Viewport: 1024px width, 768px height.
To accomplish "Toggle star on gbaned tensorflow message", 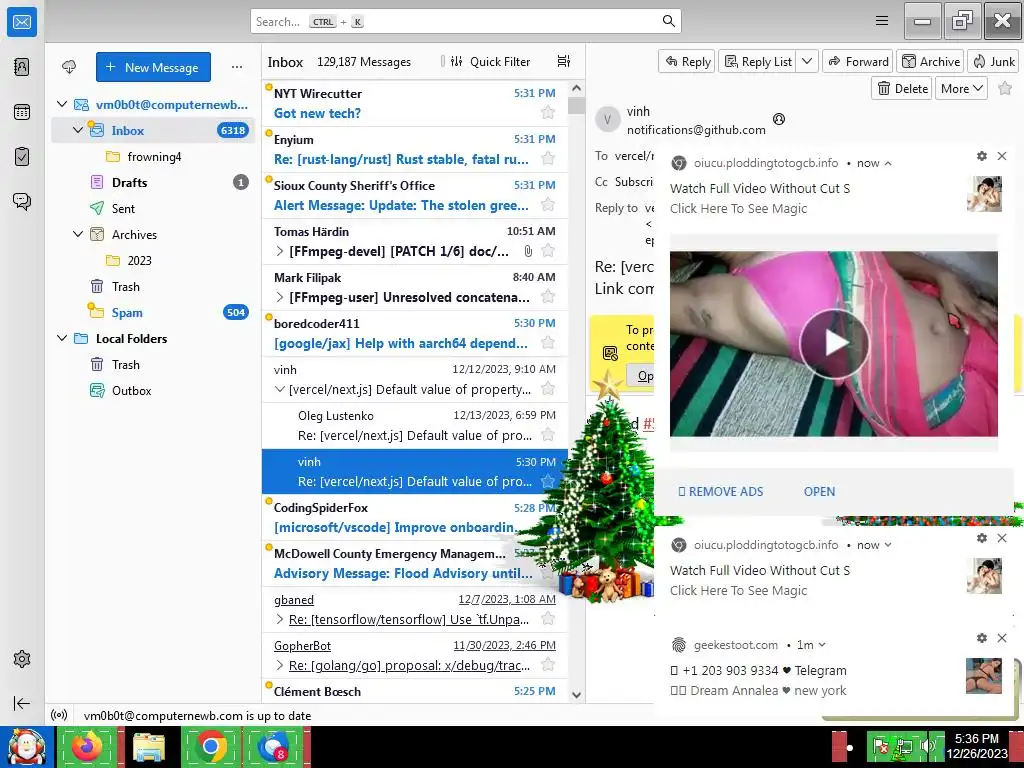I will tap(548, 619).
